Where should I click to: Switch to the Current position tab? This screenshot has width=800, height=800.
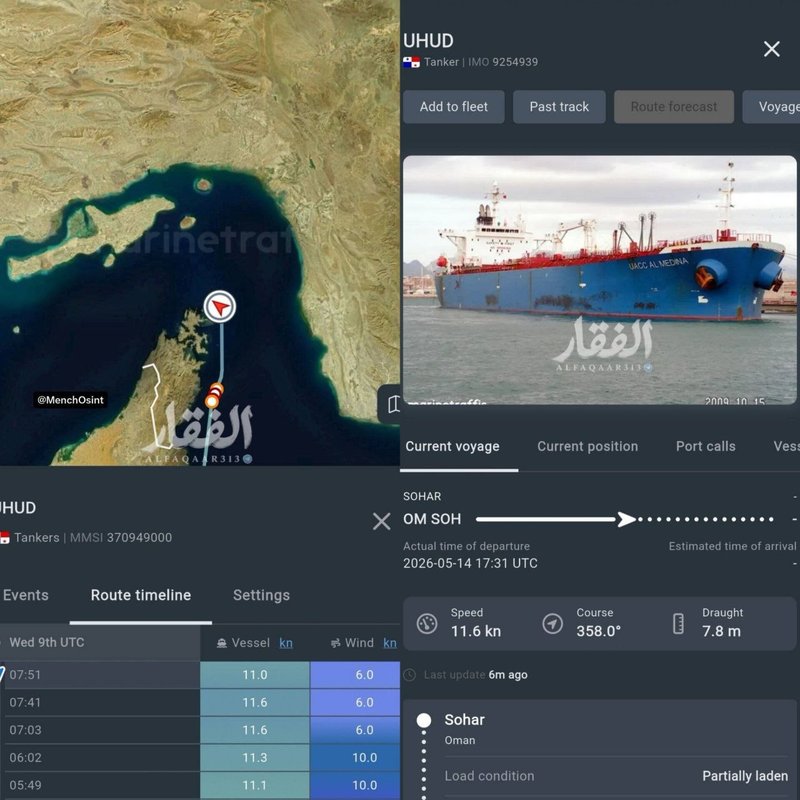click(x=588, y=446)
